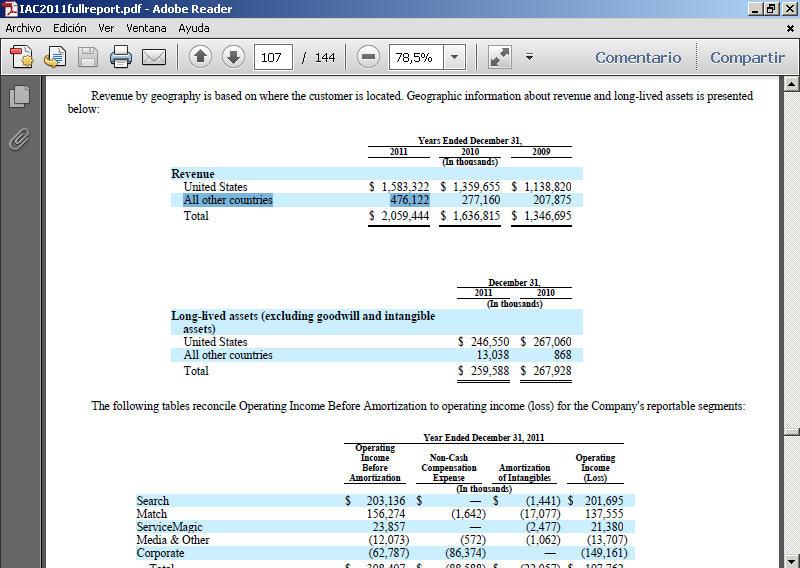Open the Ayuda menu
The width and height of the screenshot is (800, 568).
[x=194, y=28]
